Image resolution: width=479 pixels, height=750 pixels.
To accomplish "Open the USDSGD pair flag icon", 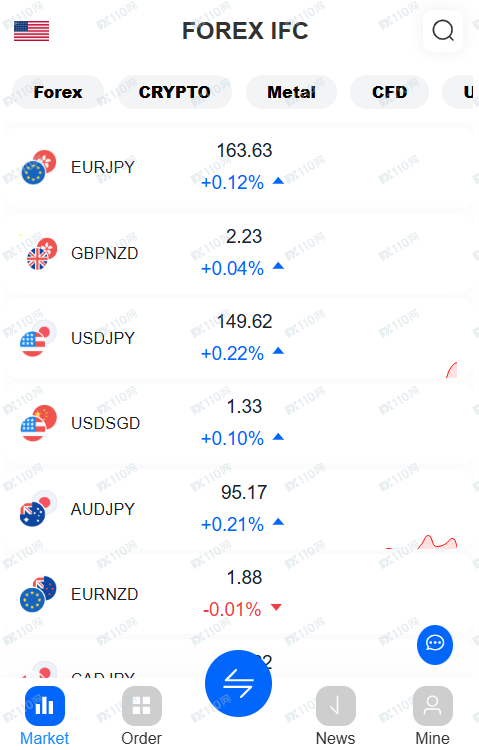I will tap(38, 423).
